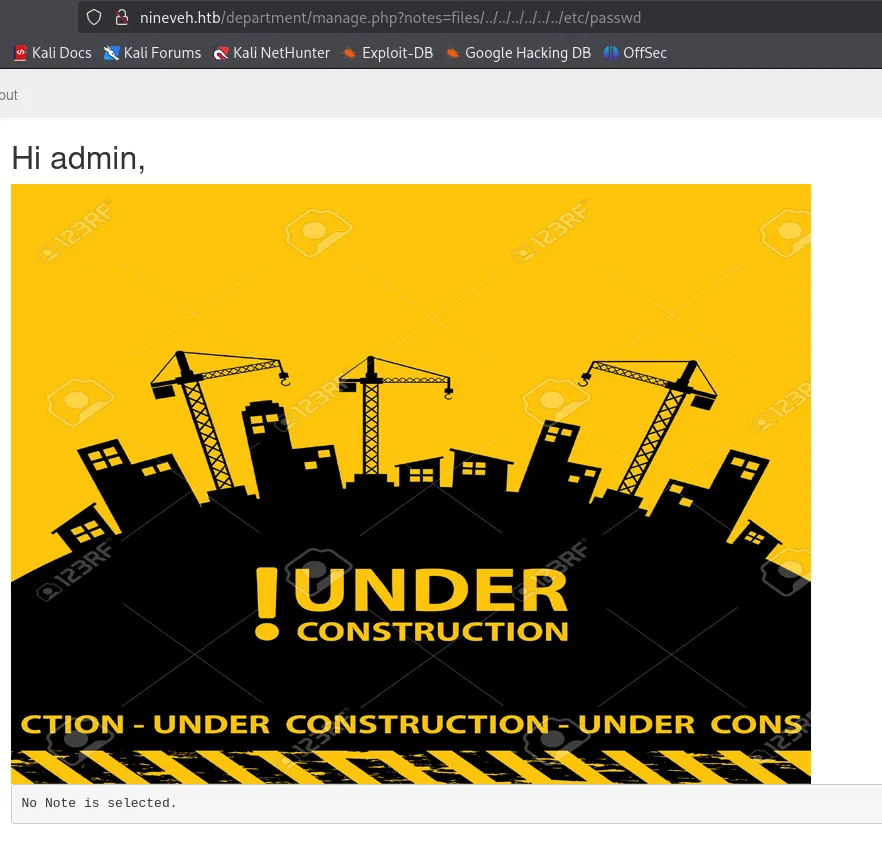Image resolution: width=882 pixels, height=857 pixels.
Task: Open the Google Hacking DB bookmark
Action: (518, 53)
